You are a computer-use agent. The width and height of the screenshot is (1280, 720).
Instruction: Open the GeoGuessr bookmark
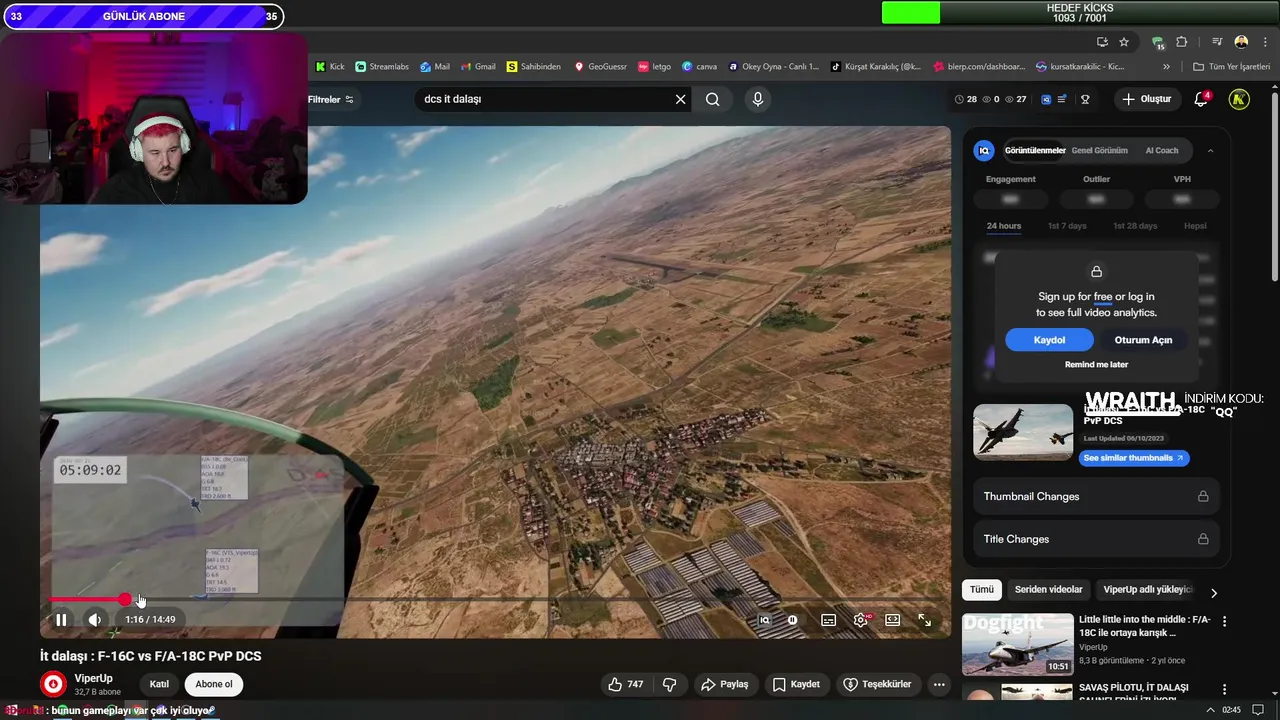[600, 67]
